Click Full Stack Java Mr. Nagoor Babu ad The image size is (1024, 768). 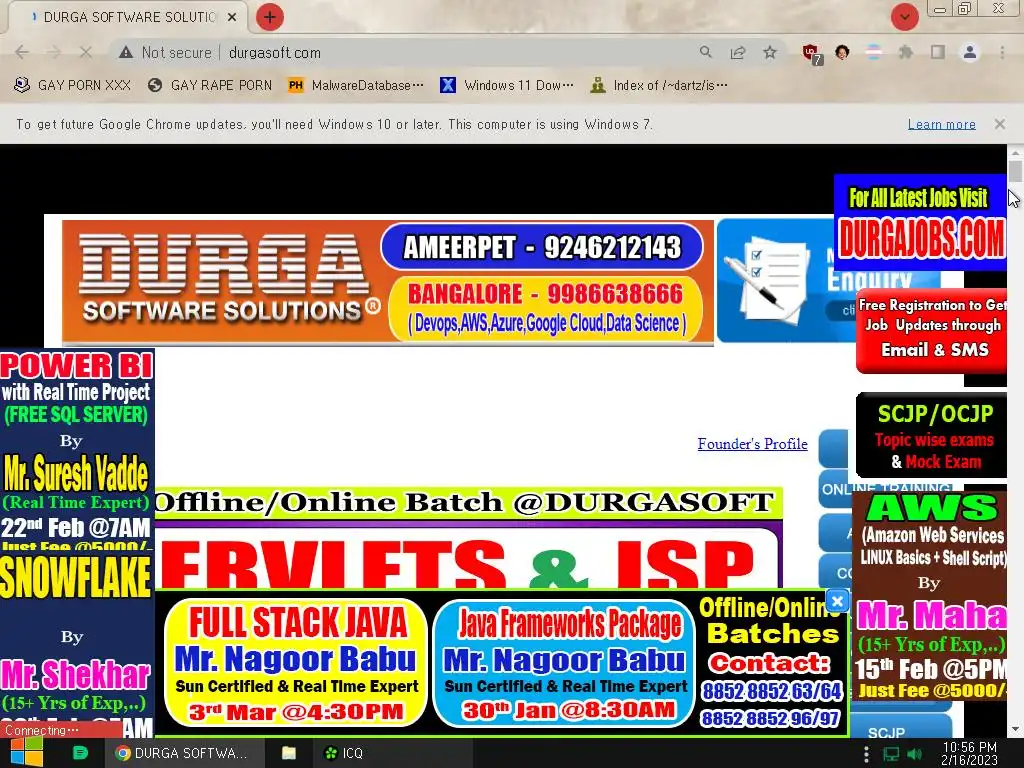click(296, 662)
